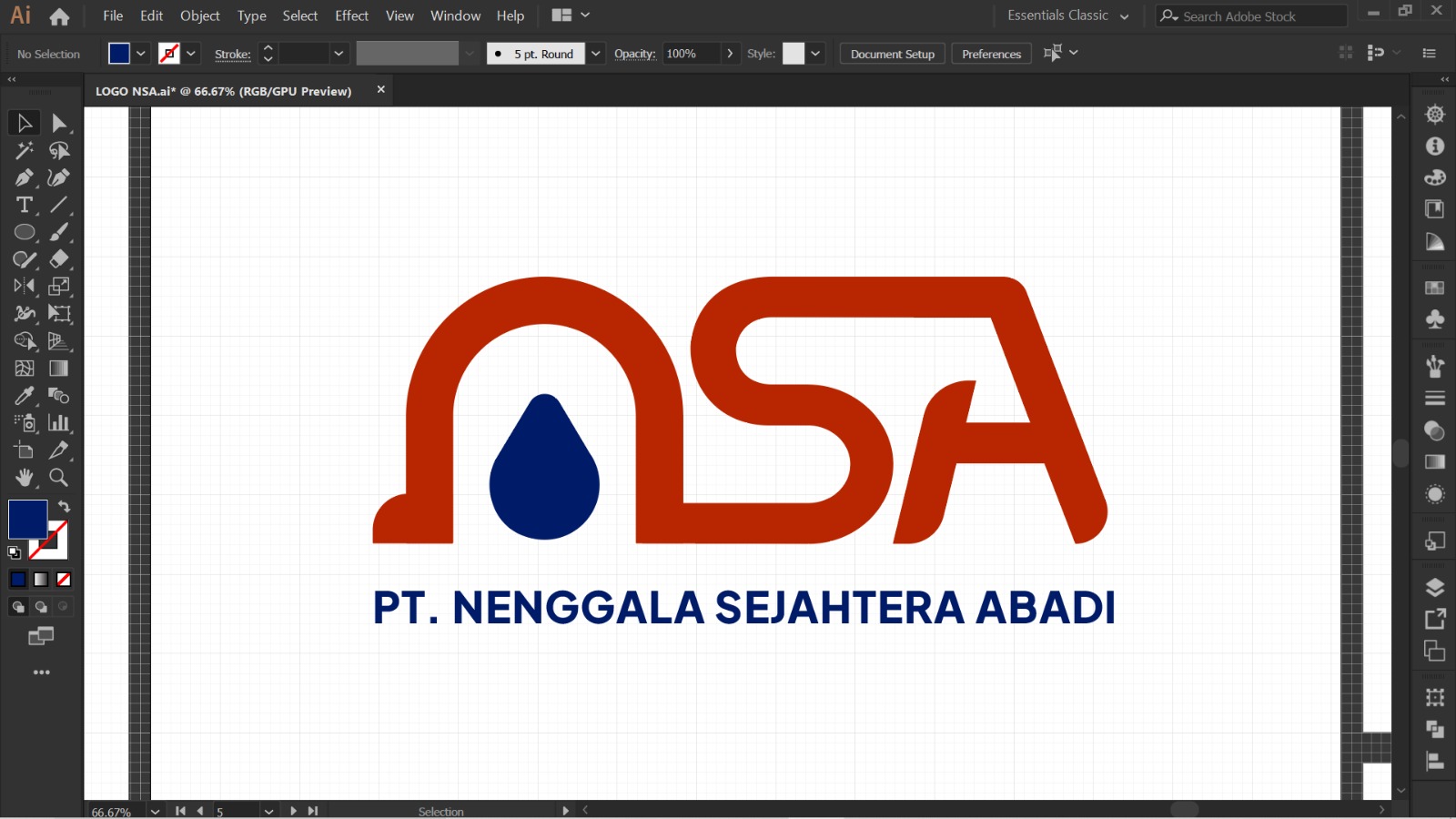Select the Mesh tool
The height and width of the screenshot is (819, 1456).
(25, 369)
